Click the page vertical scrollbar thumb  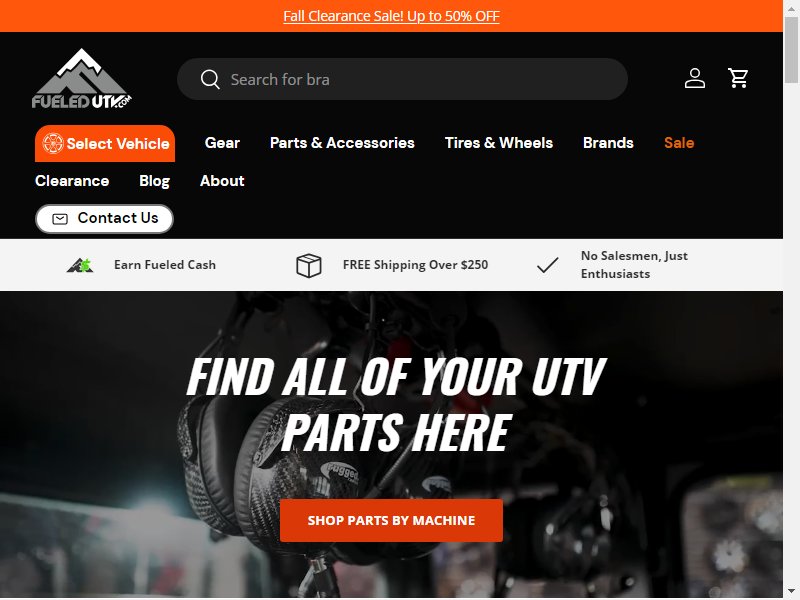(x=791, y=49)
